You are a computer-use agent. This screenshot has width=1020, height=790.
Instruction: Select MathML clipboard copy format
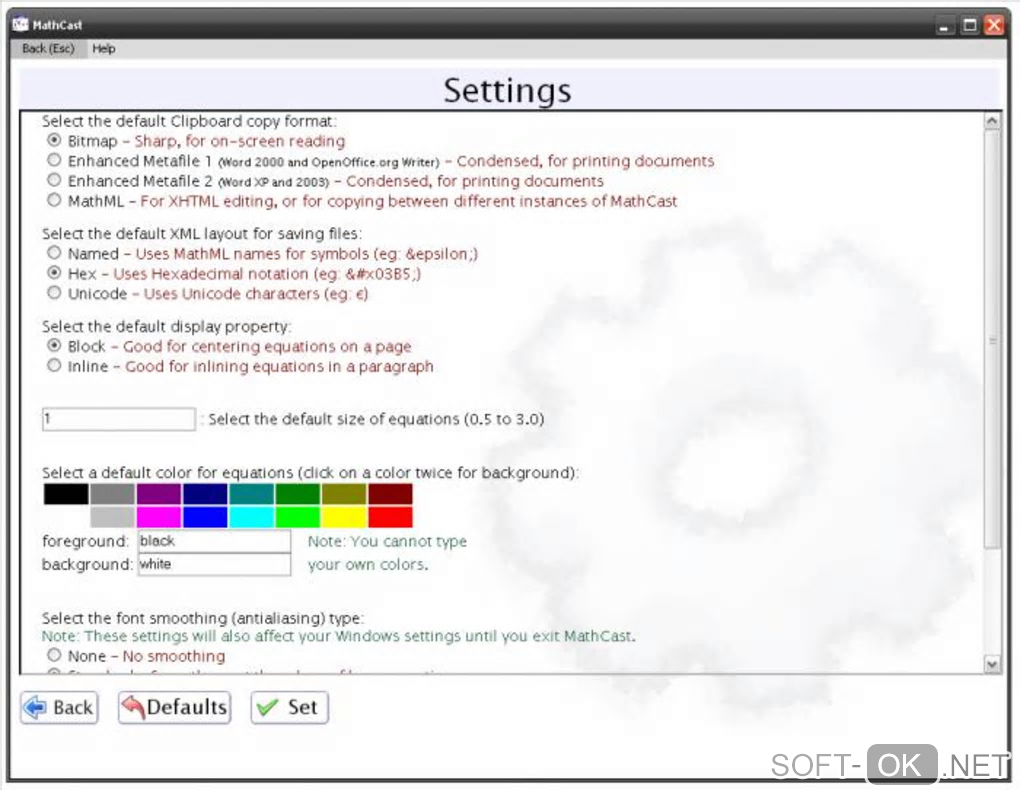(54, 200)
